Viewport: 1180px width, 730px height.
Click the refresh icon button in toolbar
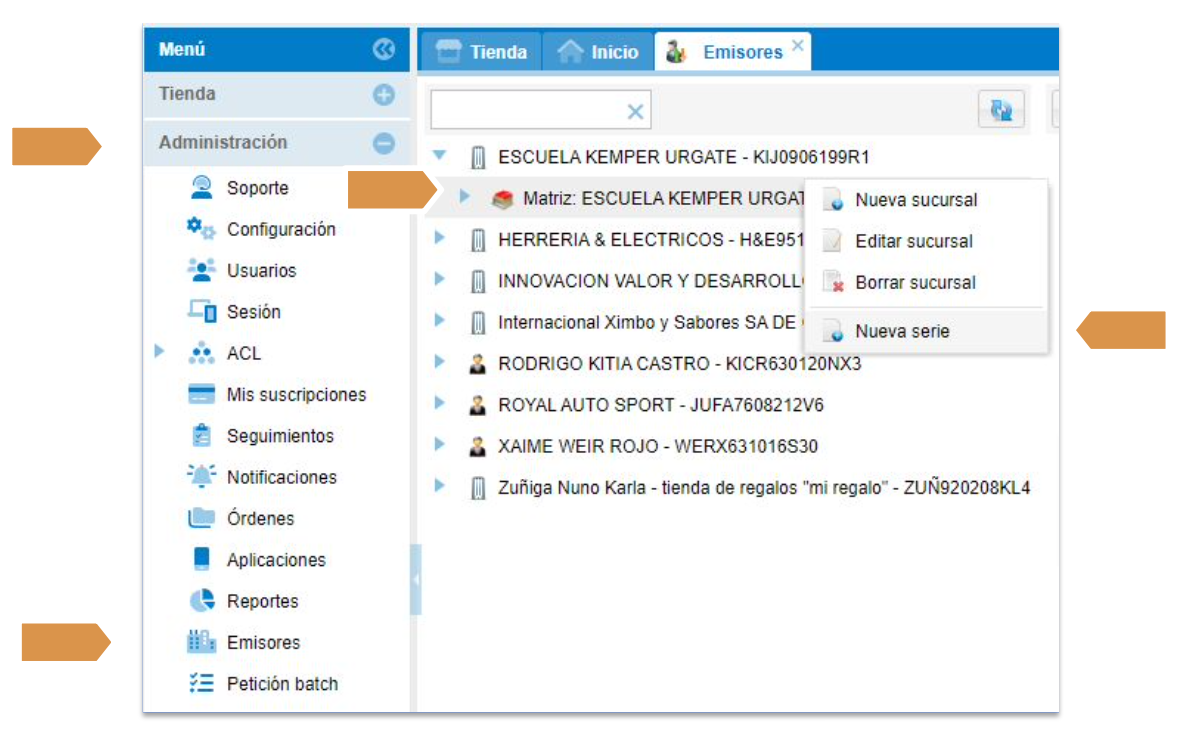1000,110
